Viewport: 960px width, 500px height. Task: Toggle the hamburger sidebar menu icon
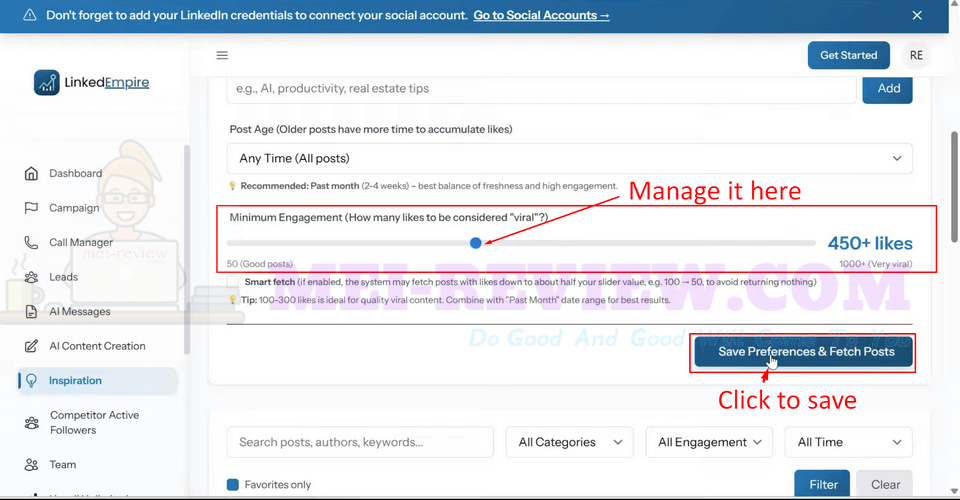pyautogui.click(x=222, y=55)
